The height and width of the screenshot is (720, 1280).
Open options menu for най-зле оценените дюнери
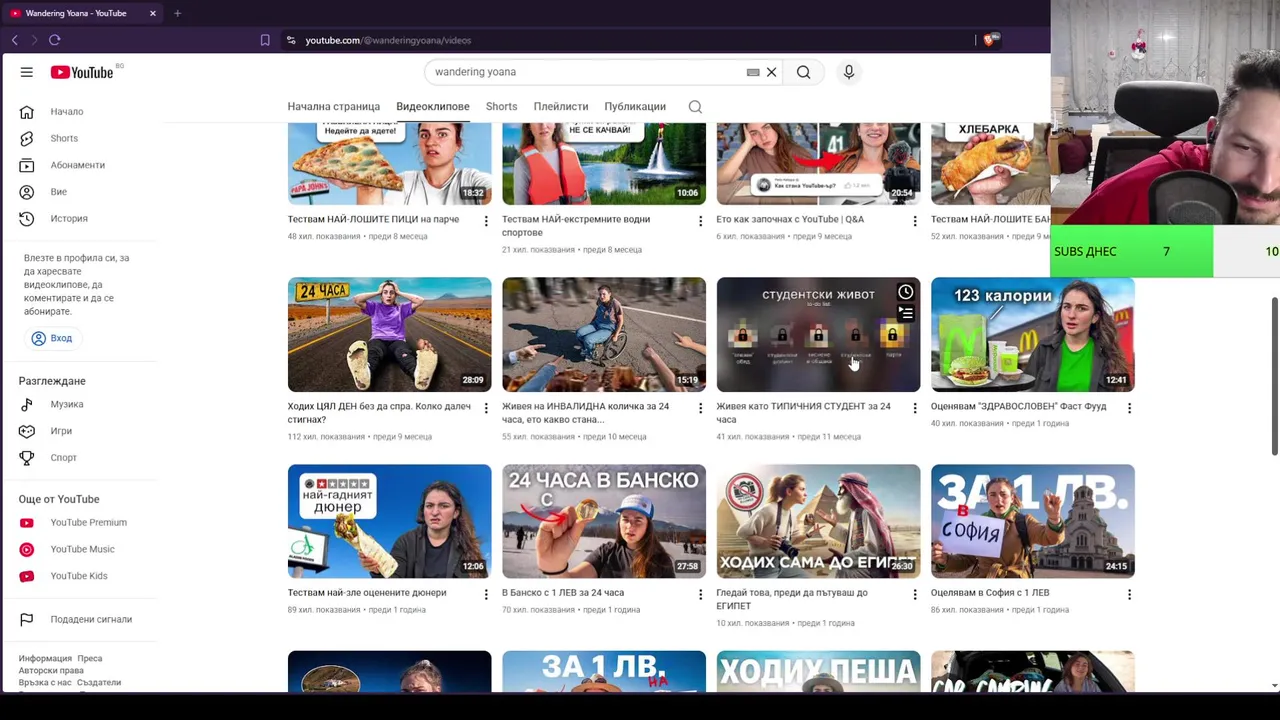[x=486, y=595]
